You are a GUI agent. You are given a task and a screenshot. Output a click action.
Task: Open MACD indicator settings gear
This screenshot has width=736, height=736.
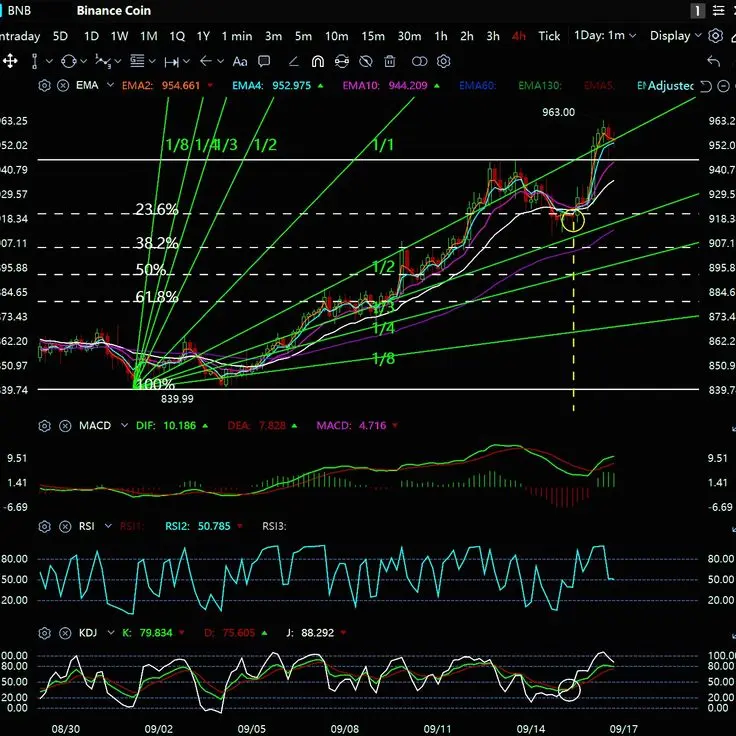point(44,426)
